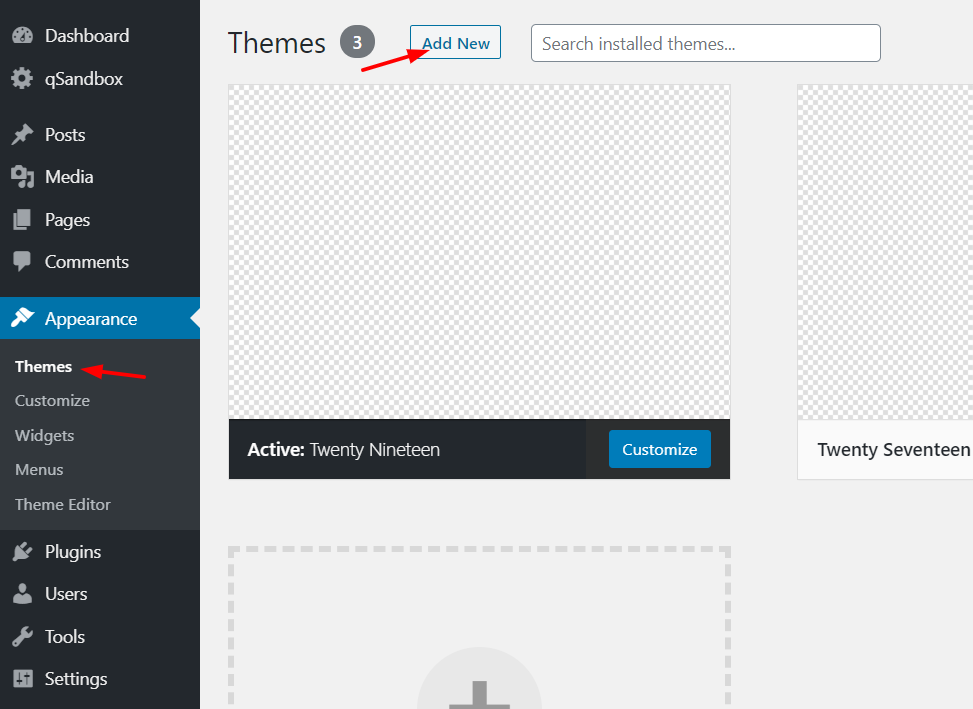Click the Comments speech bubble icon
The height and width of the screenshot is (709, 973).
(x=22, y=261)
